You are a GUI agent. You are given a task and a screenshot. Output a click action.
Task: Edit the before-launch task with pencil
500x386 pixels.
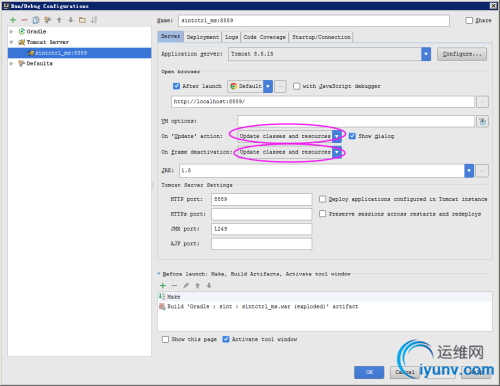(x=186, y=285)
